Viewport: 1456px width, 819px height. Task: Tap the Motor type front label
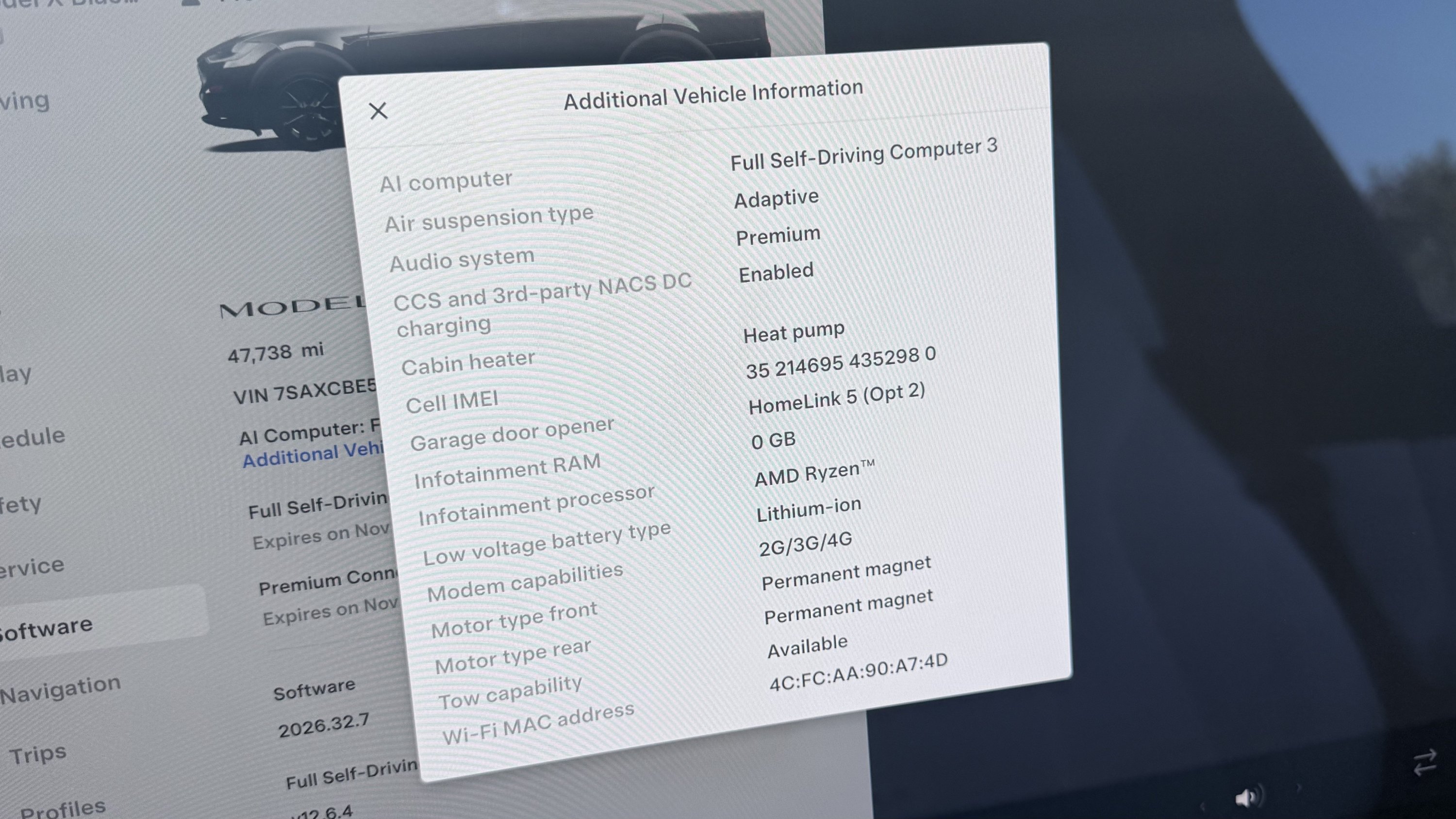tap(514, 619)
